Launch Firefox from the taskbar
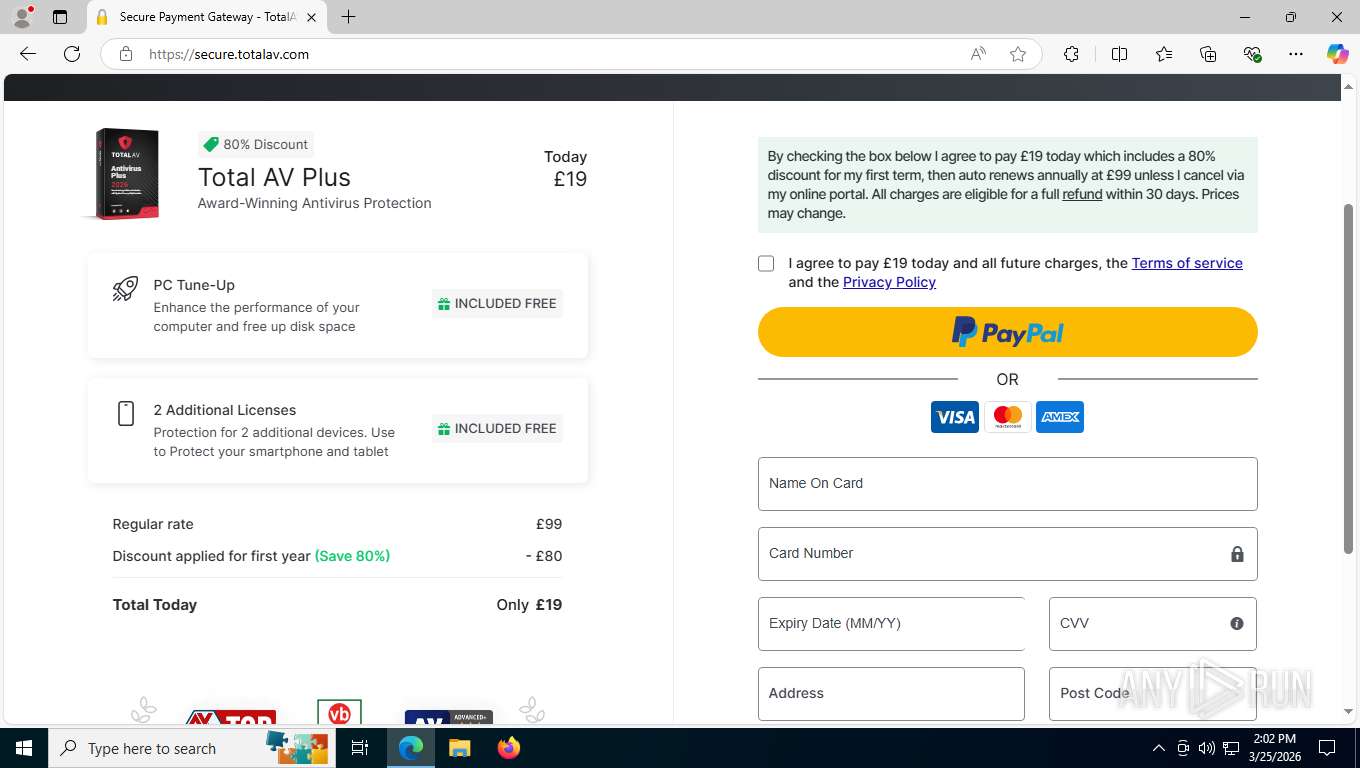The image size is (1360, 768). pyautogui.click(x=509, y=748)
